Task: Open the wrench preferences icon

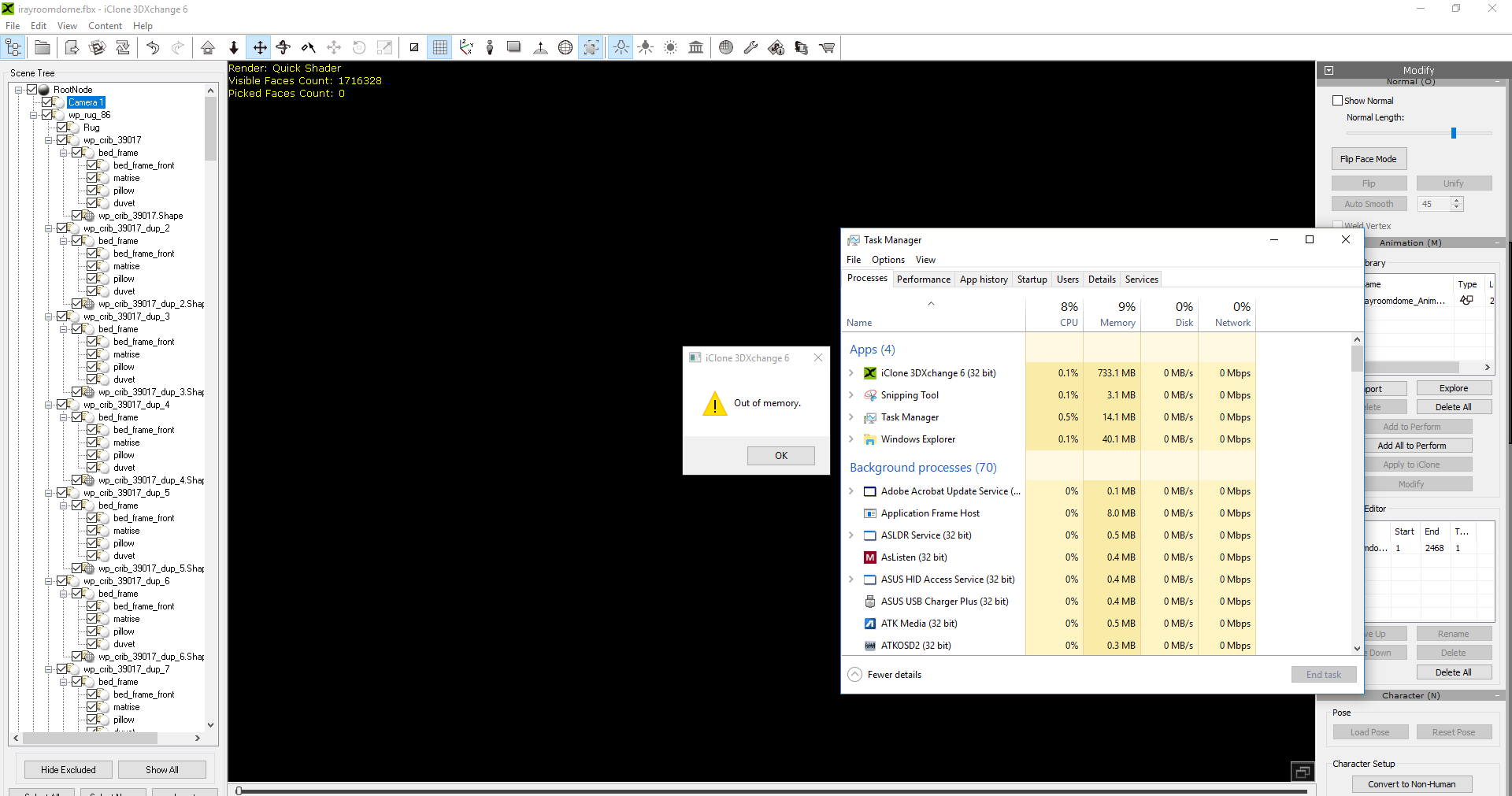Action: [750, 48]
